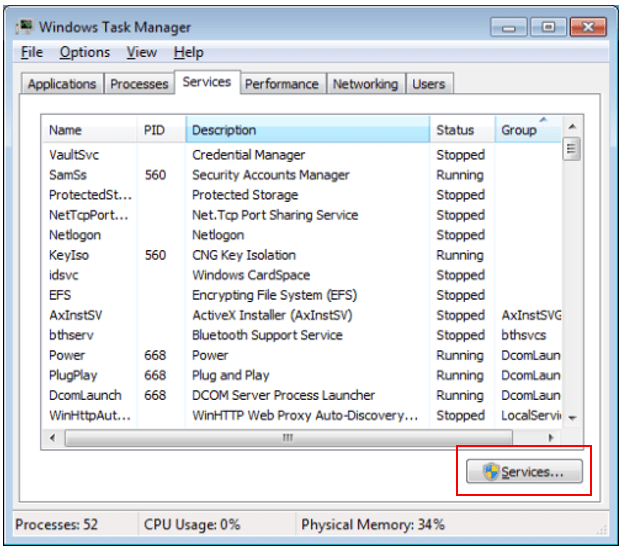Switch to the Performance tab
The width and height of the screenshot is (625, 551).
(282, 84)
